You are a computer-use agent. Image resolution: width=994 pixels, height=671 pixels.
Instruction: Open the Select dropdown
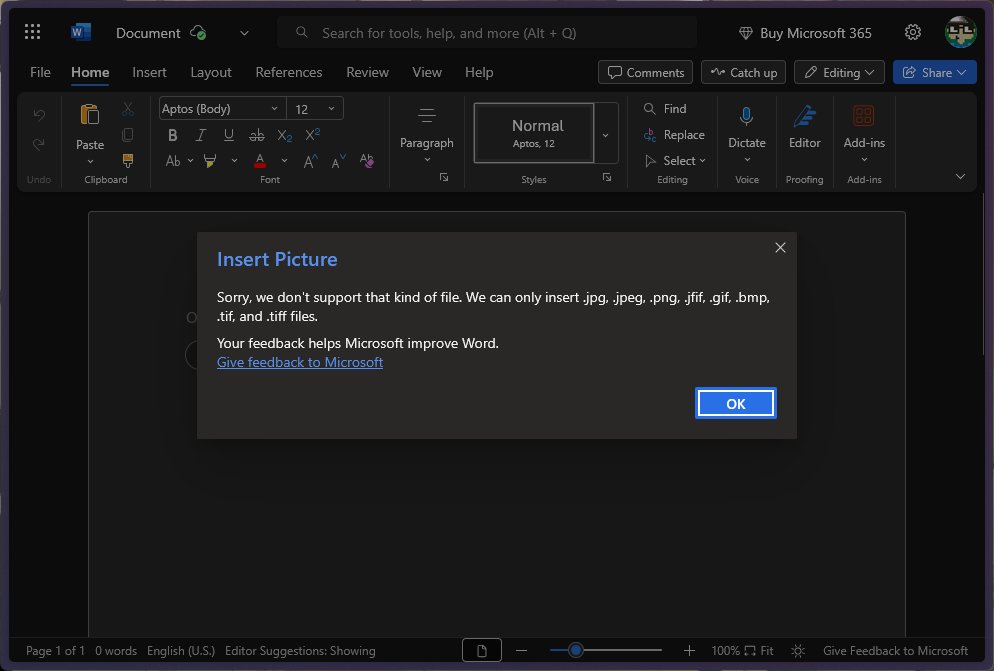pyautogui.click(x=675, y=160)
